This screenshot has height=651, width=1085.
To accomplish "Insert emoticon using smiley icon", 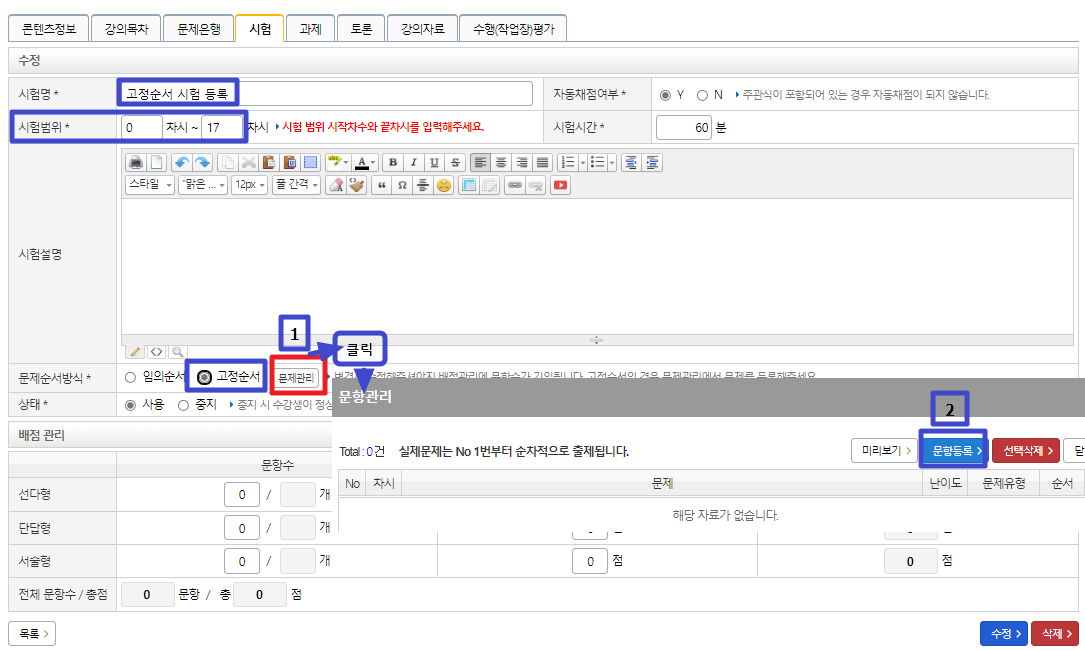I will tap(443, 185).
